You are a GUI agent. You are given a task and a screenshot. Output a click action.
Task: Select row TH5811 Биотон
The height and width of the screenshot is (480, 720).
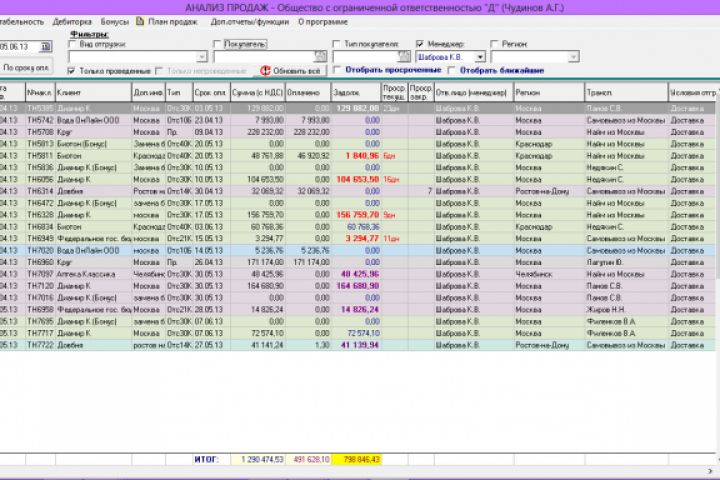(357, 156)
